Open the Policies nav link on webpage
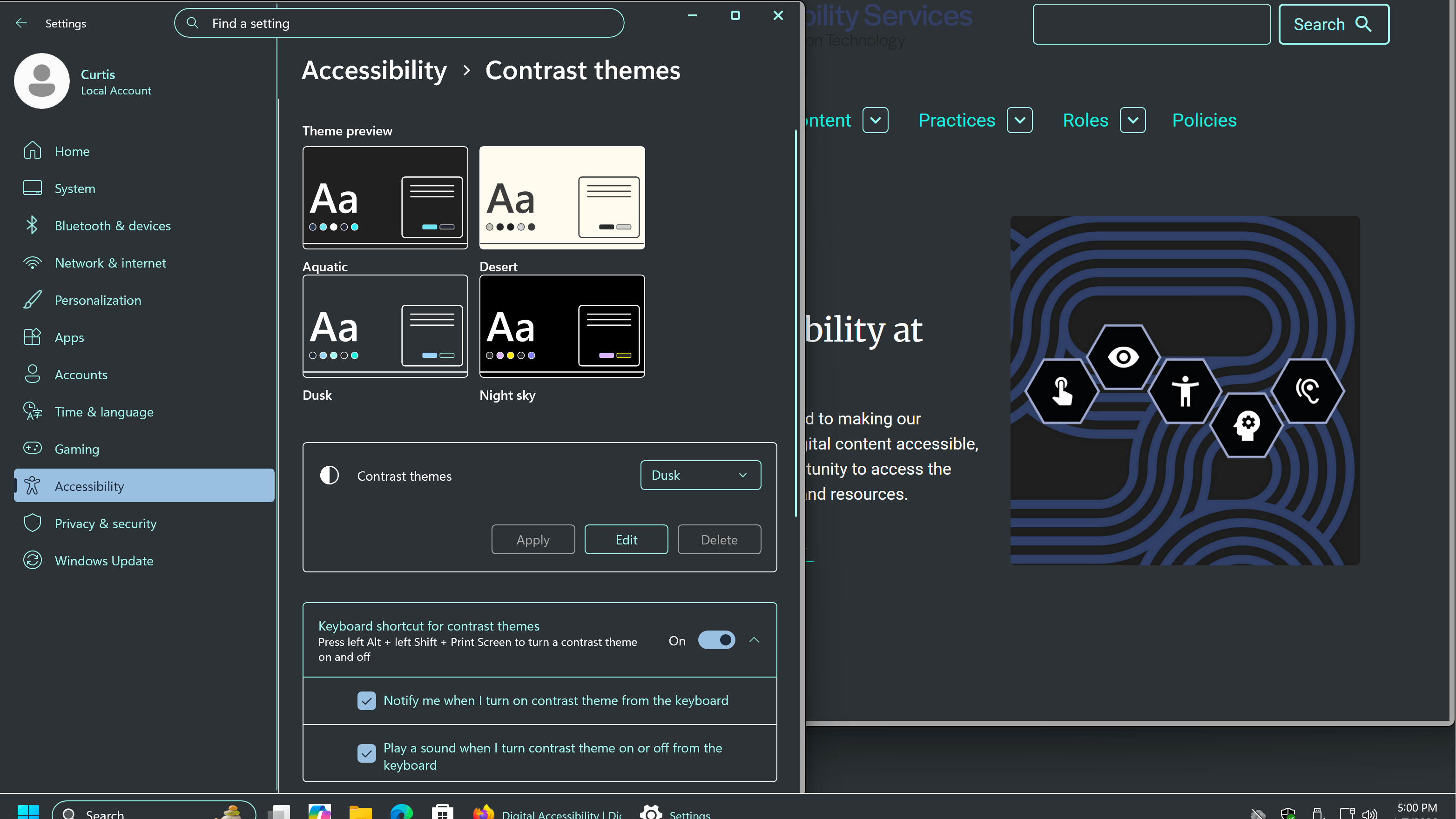 pos(1204,121)
